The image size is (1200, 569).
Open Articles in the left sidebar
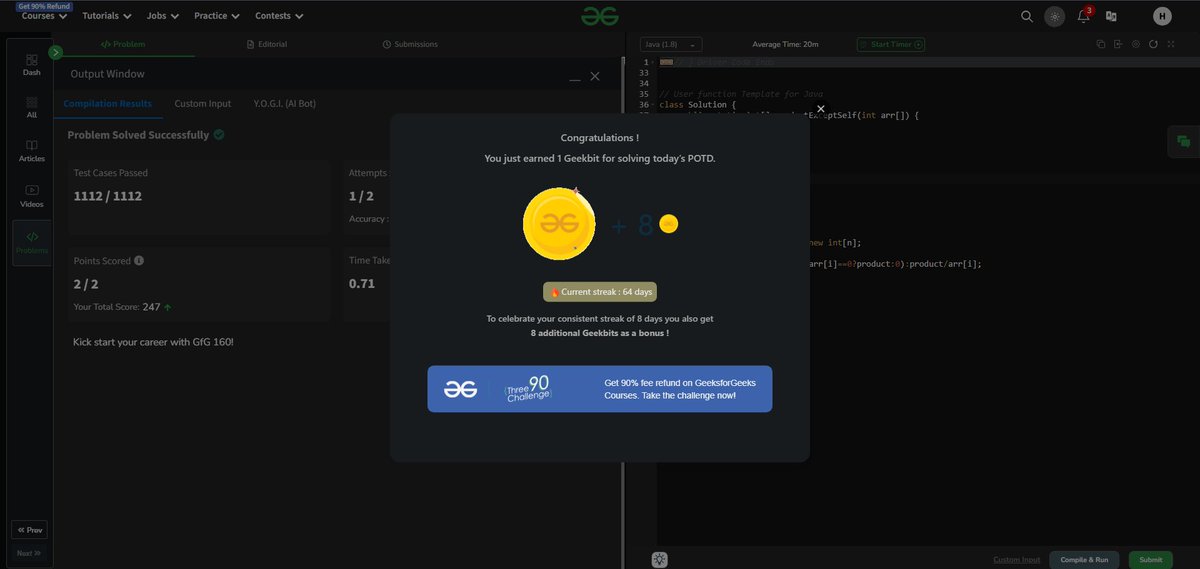pyautogui.click(x=32, y=151)
